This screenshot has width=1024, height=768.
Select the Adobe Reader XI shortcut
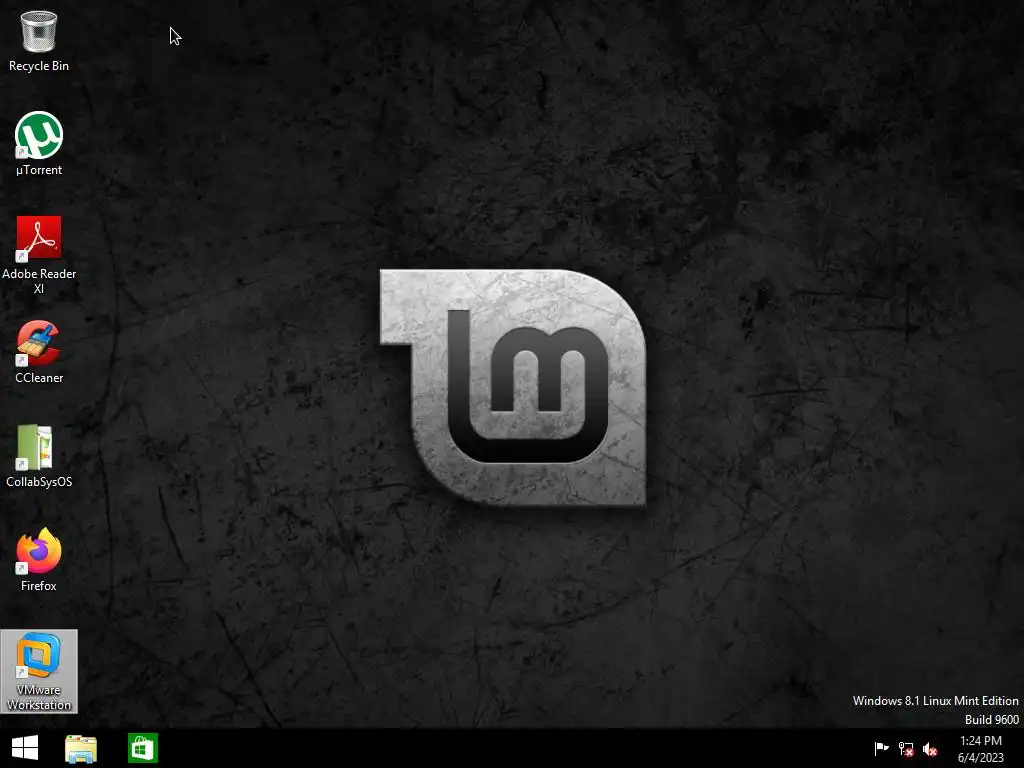[39, 255]
